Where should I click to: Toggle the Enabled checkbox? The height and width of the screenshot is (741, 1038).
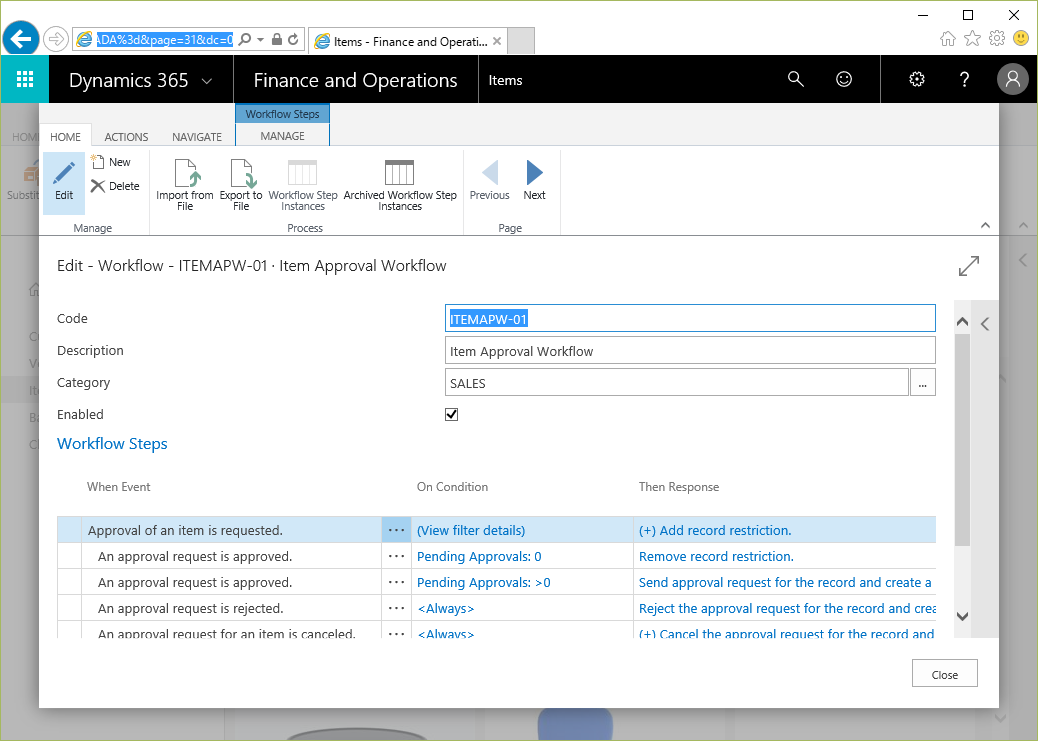click(x=451, y=415)
